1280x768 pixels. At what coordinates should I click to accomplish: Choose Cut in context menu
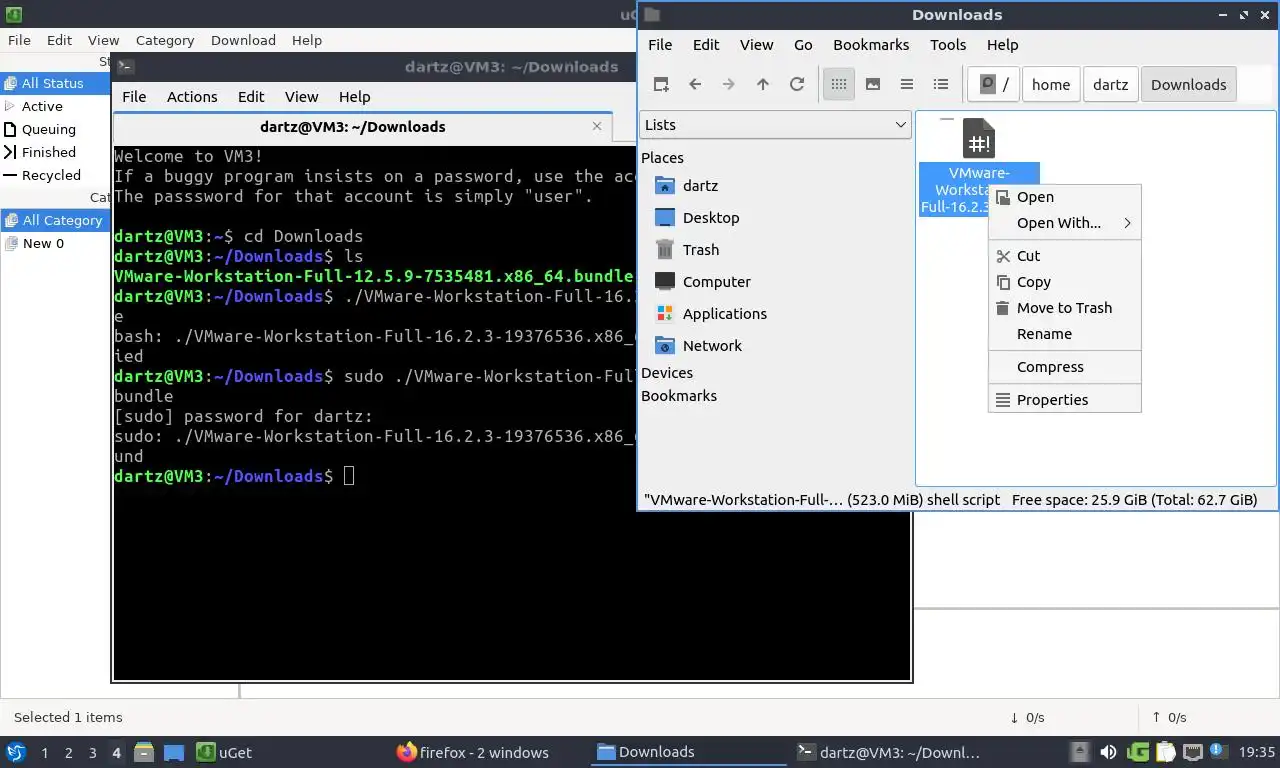point(1064,256)
